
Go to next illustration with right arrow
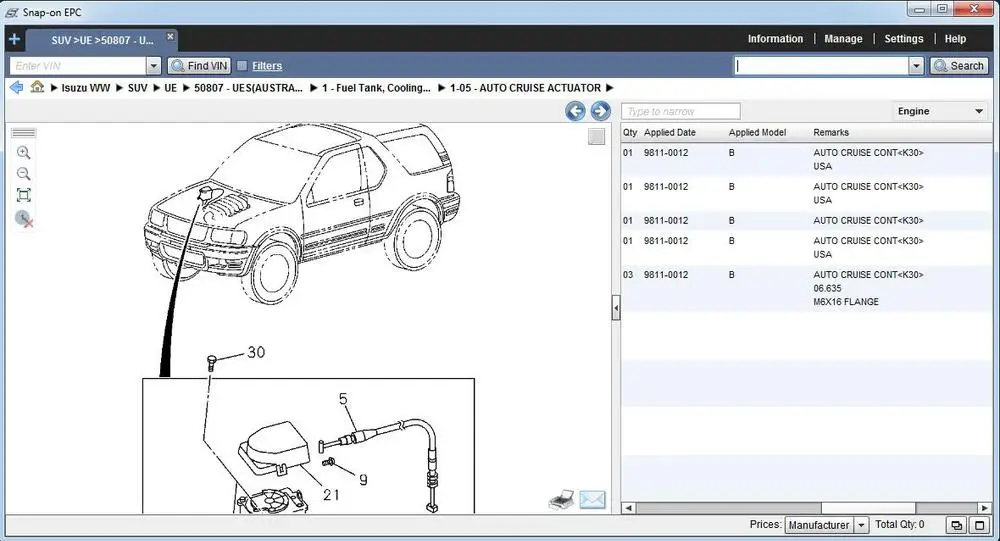(599, 111)
